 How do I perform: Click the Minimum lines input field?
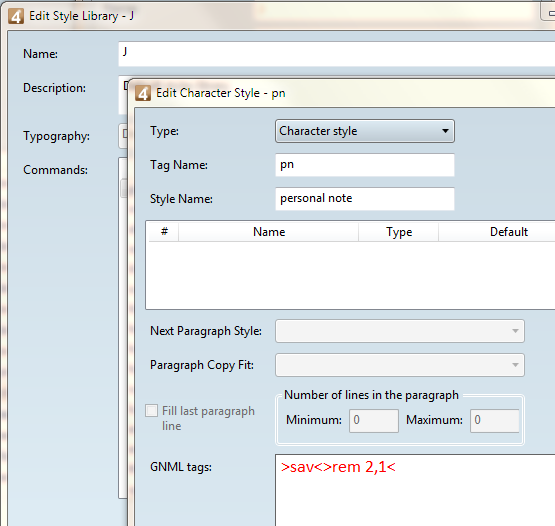374,421
